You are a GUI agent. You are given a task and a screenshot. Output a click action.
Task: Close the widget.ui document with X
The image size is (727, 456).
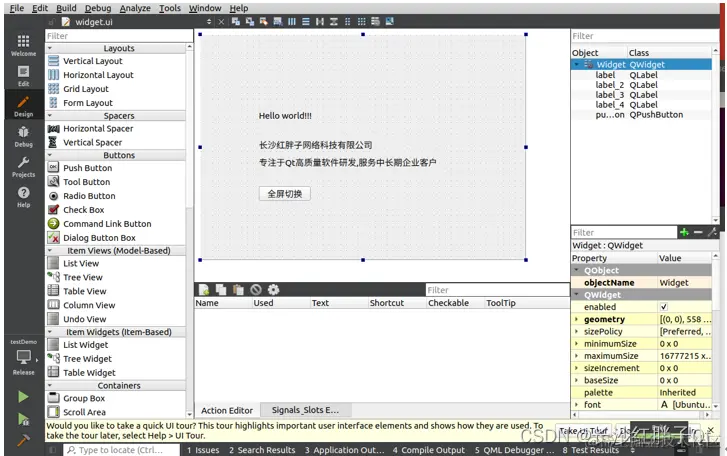[221, 22]
